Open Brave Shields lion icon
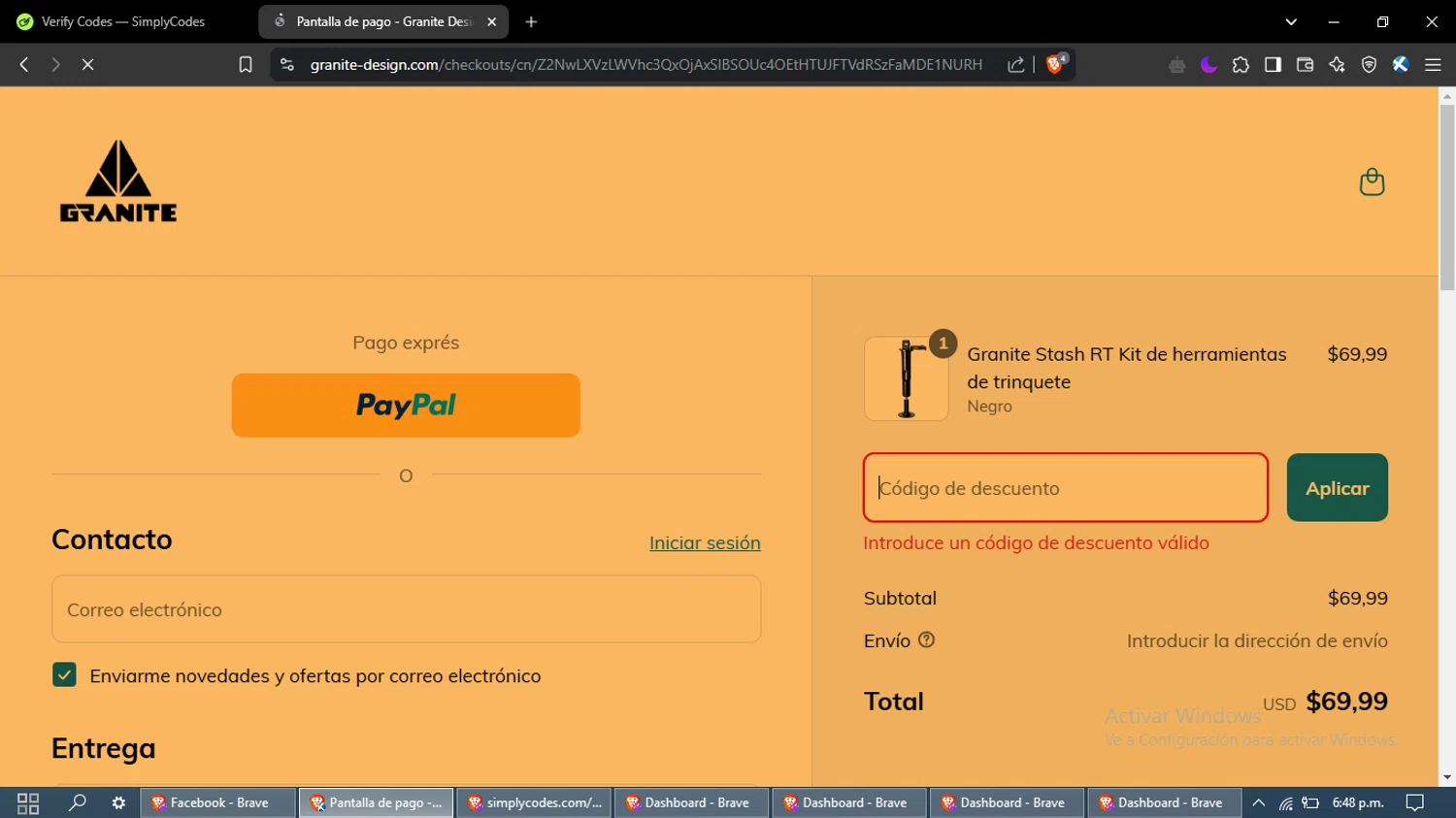This screenshot has height=818, width=1456. point(1055,64)
